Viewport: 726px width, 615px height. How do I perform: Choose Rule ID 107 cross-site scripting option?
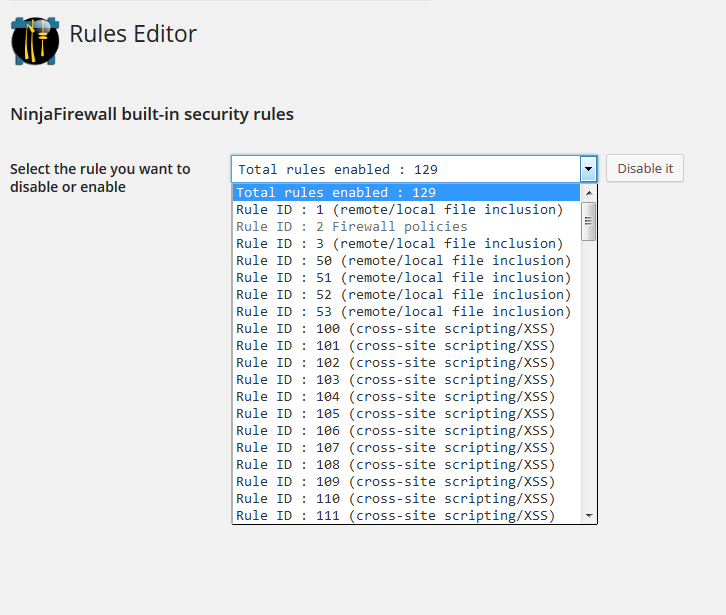pos(406,448)
